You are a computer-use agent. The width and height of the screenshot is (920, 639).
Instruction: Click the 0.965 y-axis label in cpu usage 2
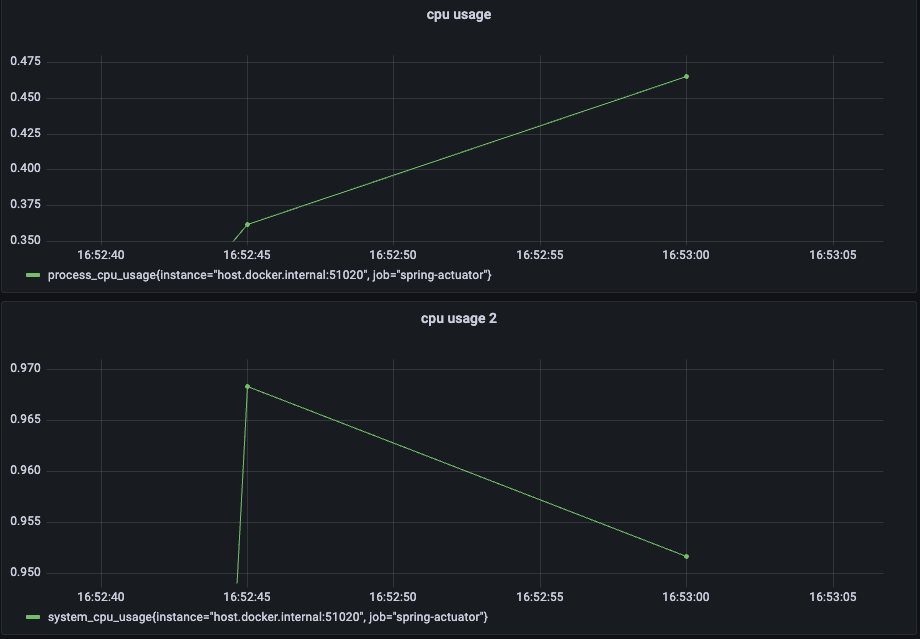(x=26, y=420)
